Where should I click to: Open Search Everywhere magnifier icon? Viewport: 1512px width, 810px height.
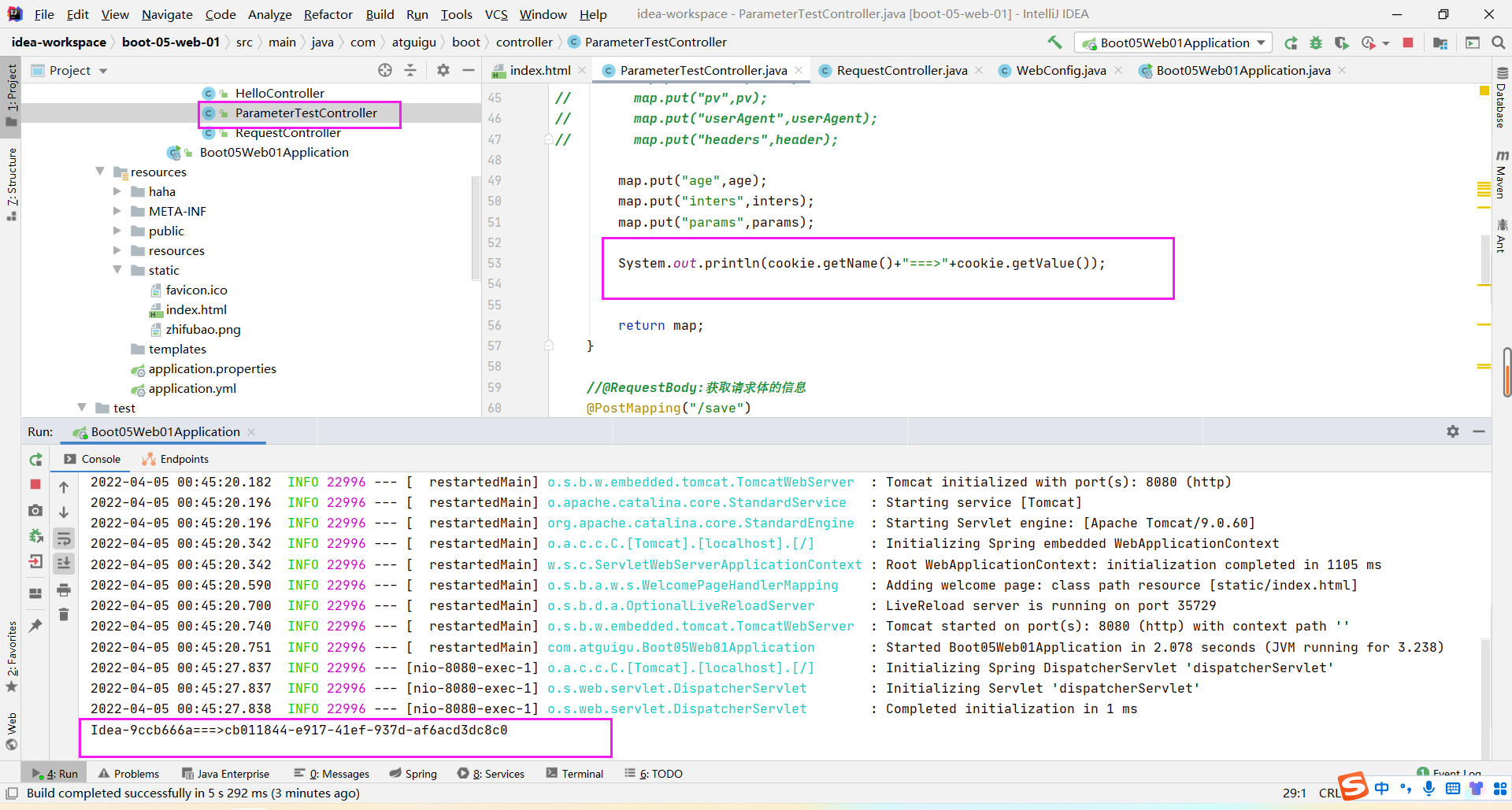1498,43
